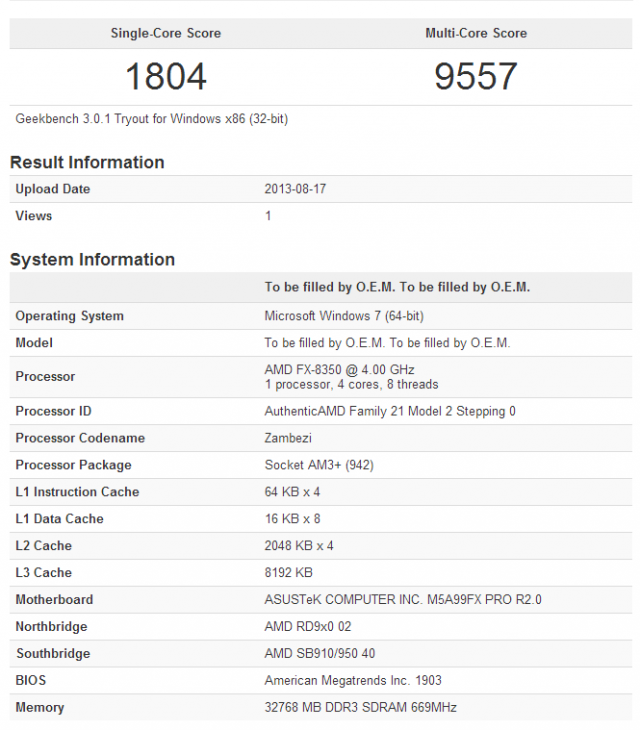Click the Multi-Core Score heading
This screenshot has width=640, height=731.
pos(476,33)
